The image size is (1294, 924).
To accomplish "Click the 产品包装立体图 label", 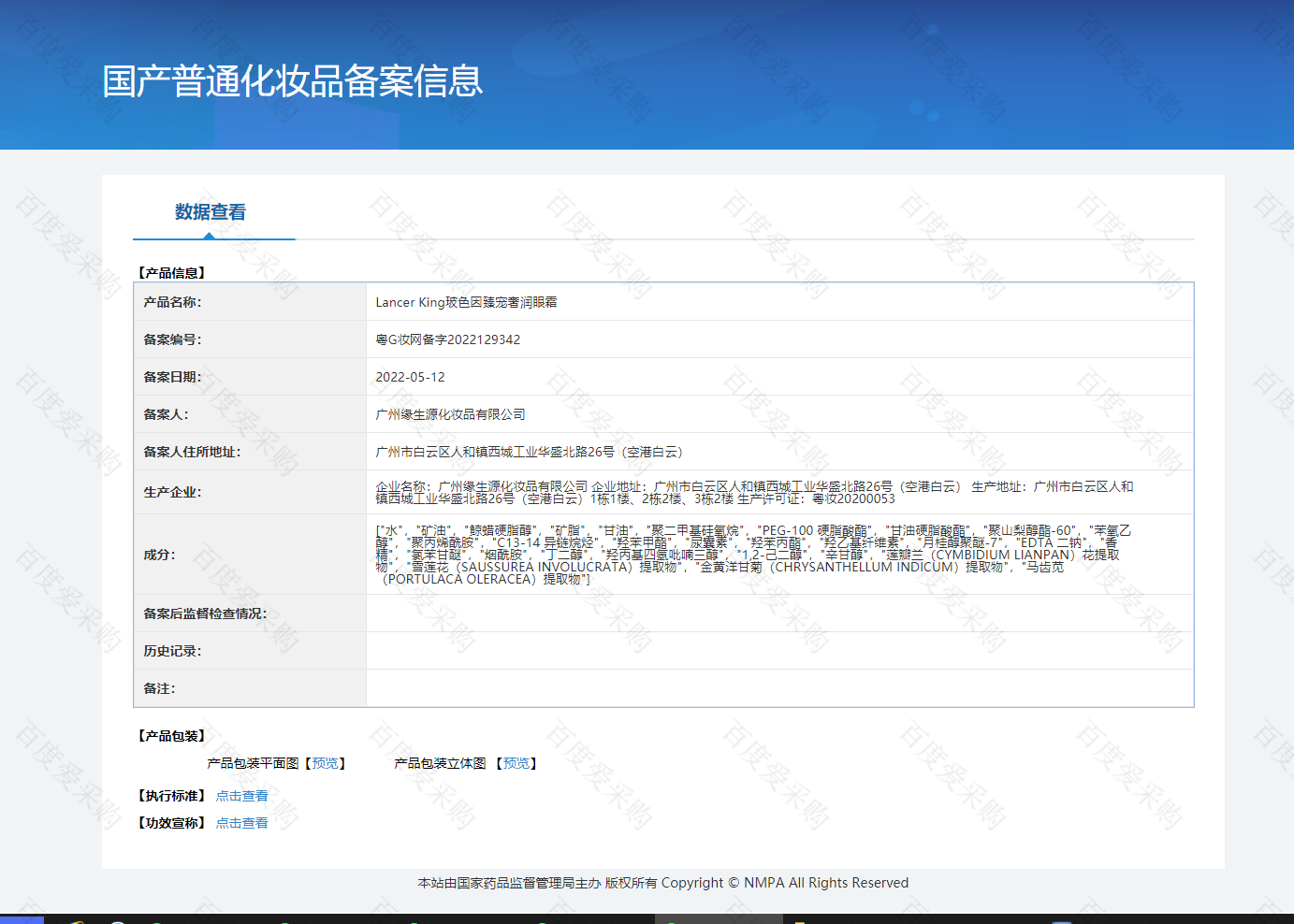I will pos(440,763).
